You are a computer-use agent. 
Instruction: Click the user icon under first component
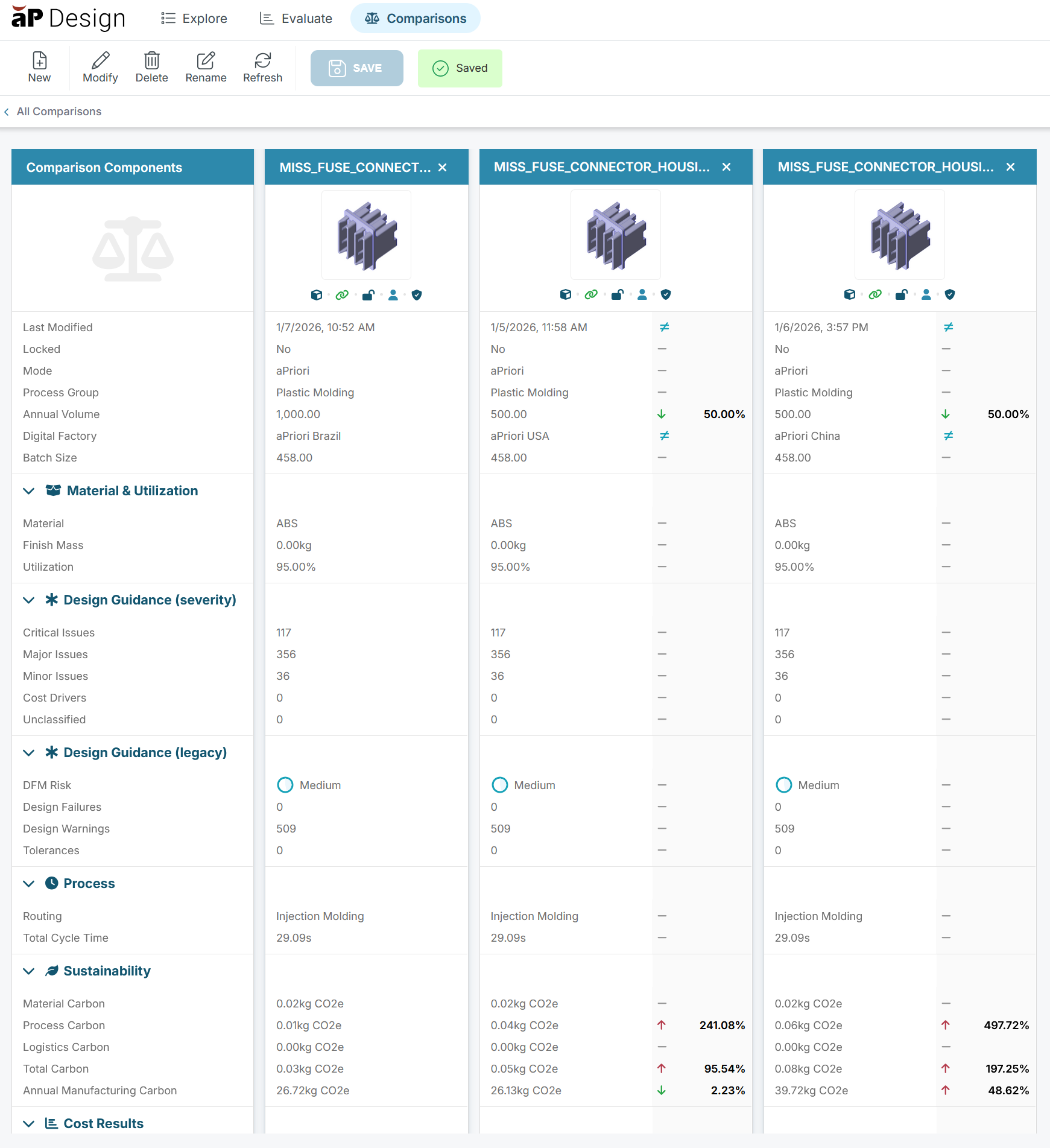tap(393, 295)
